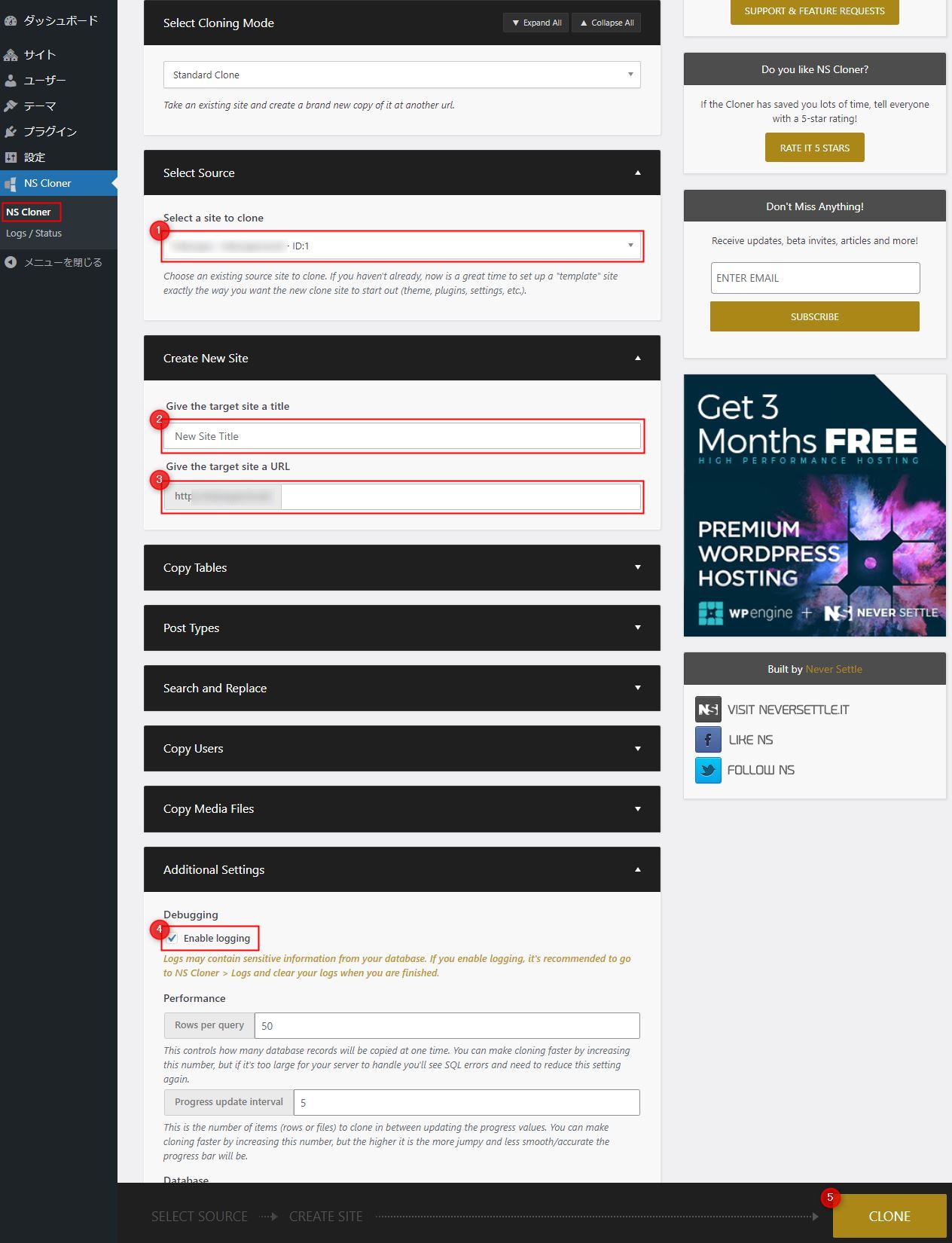
Task: Open the NS Cloner submenu item
Action: [x=29, y=212]
